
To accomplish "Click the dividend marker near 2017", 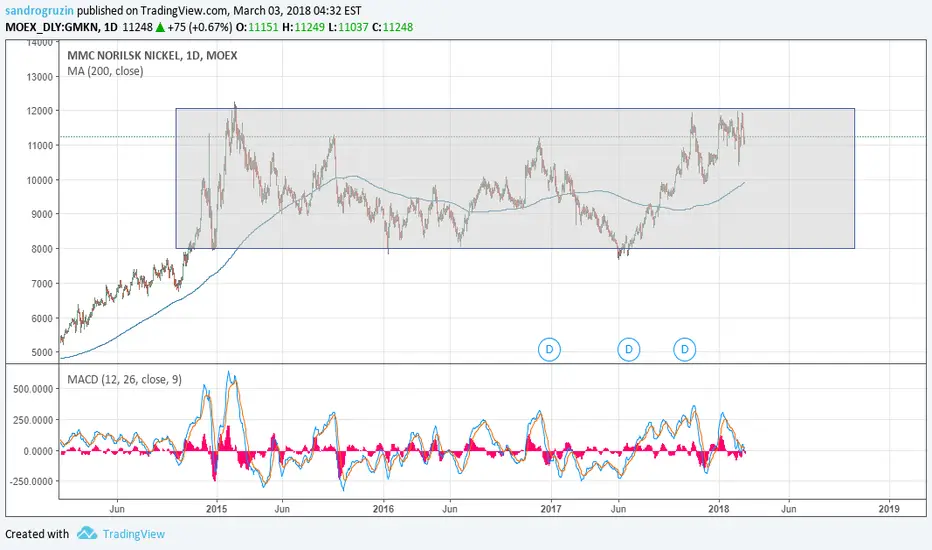I will pos(549,349).
